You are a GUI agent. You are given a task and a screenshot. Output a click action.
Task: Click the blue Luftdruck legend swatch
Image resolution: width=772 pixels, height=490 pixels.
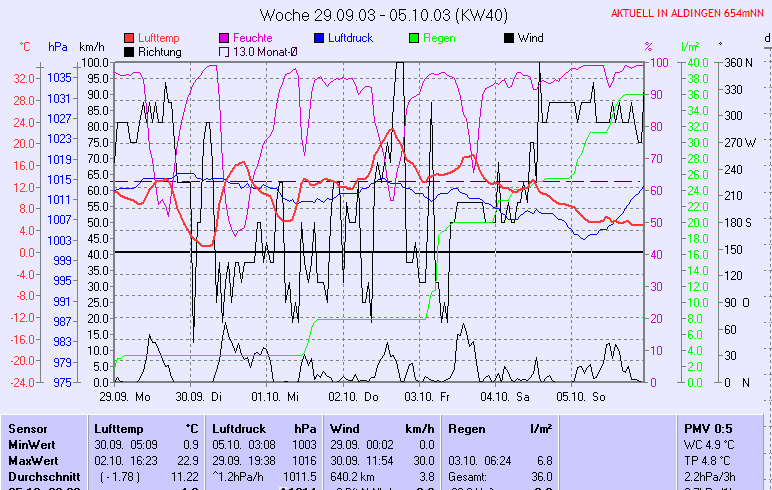coord(319,38)
